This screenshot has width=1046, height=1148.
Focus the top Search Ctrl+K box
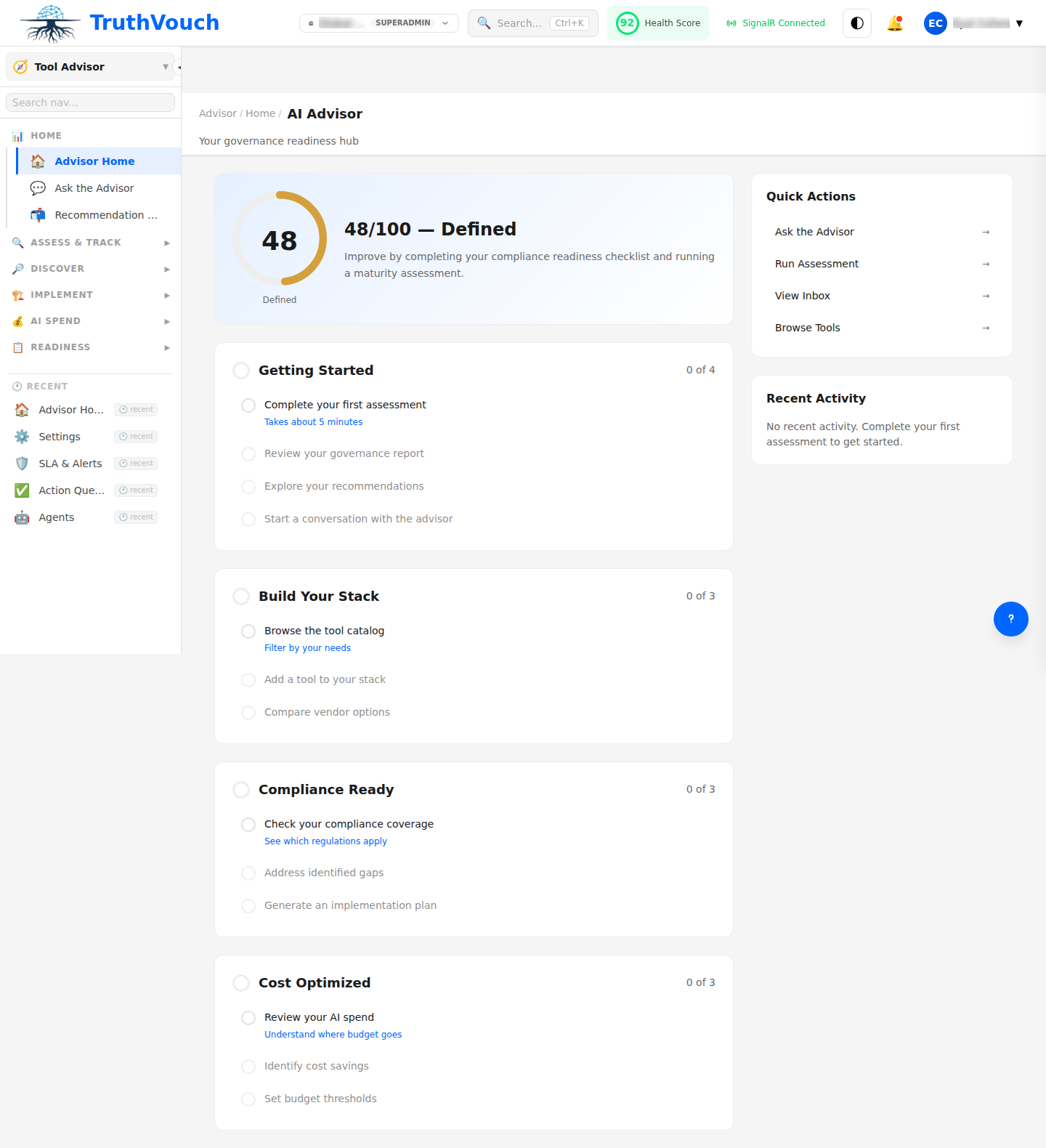coord(533,23)
